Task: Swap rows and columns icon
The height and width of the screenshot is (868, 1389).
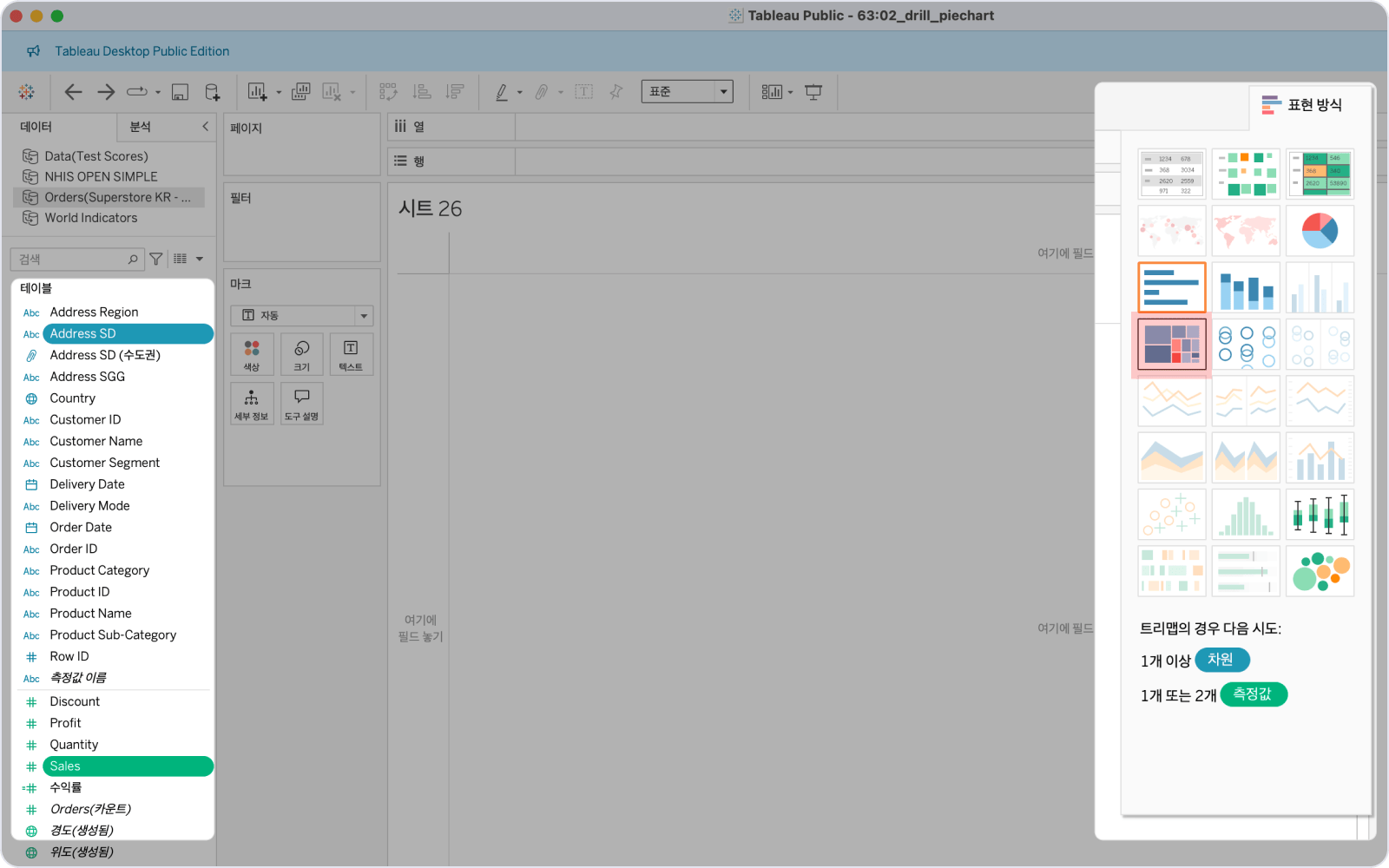Action: [388, 92]
